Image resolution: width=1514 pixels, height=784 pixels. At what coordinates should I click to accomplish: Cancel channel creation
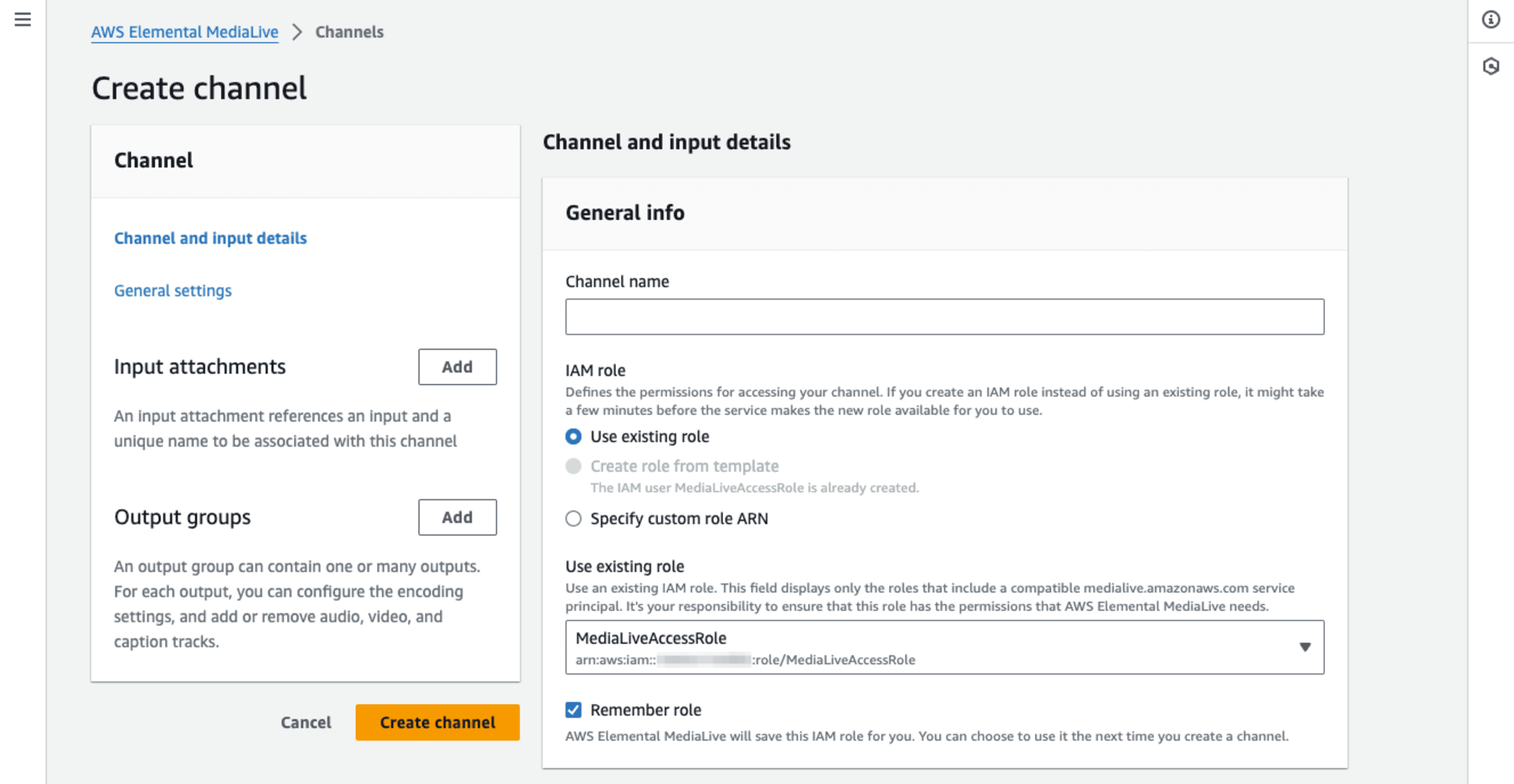tap(306, 723)
